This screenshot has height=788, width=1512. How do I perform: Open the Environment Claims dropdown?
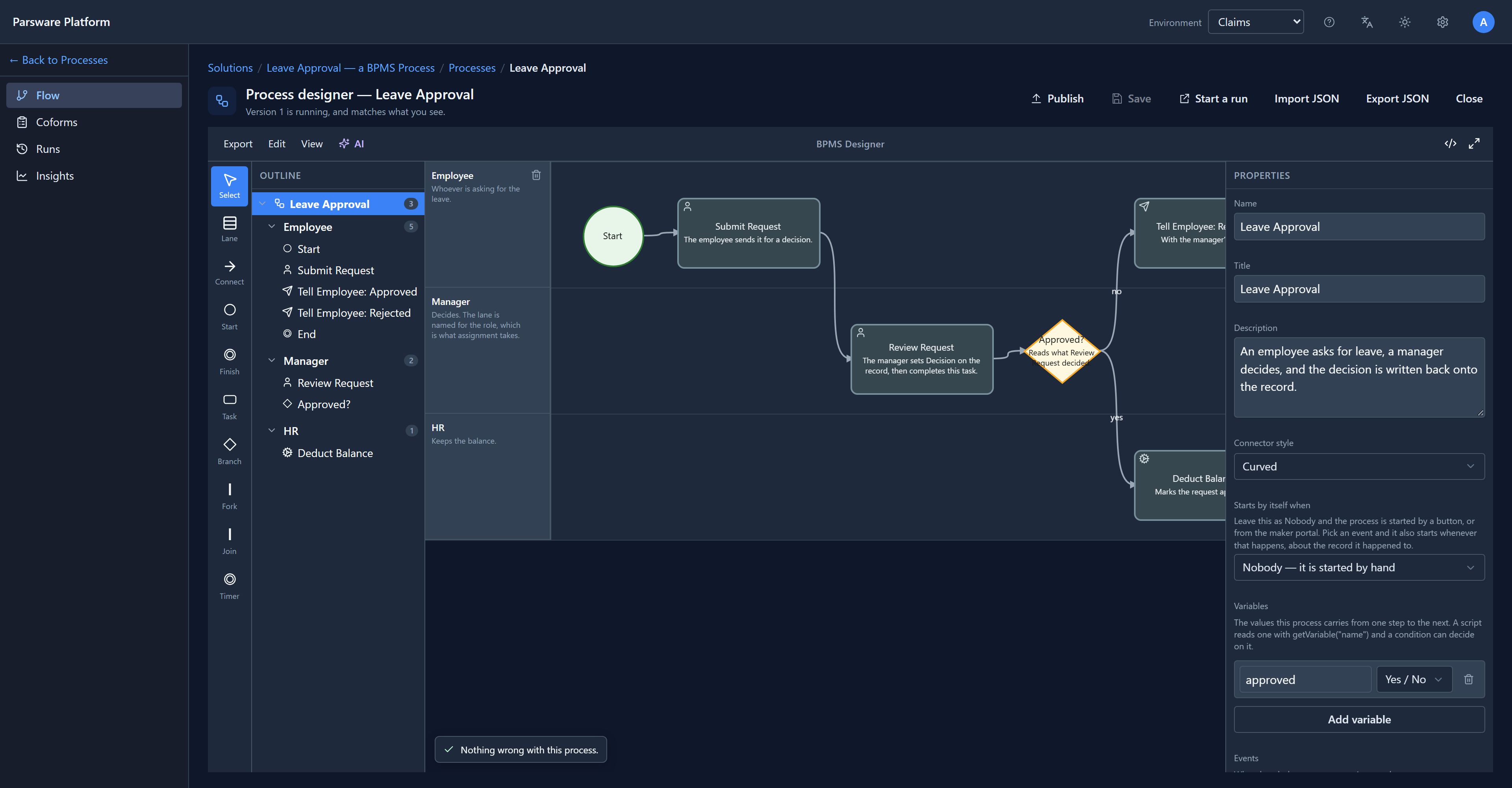(x=1256, y=22)
